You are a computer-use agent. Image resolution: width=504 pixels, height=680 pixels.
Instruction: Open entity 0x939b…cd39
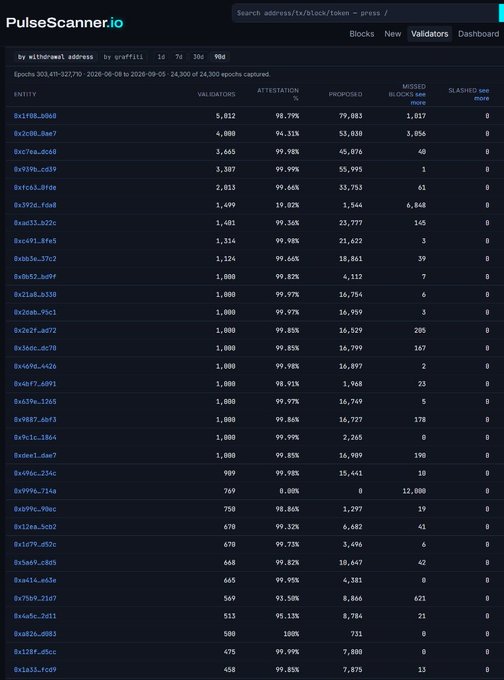[35, 169]
